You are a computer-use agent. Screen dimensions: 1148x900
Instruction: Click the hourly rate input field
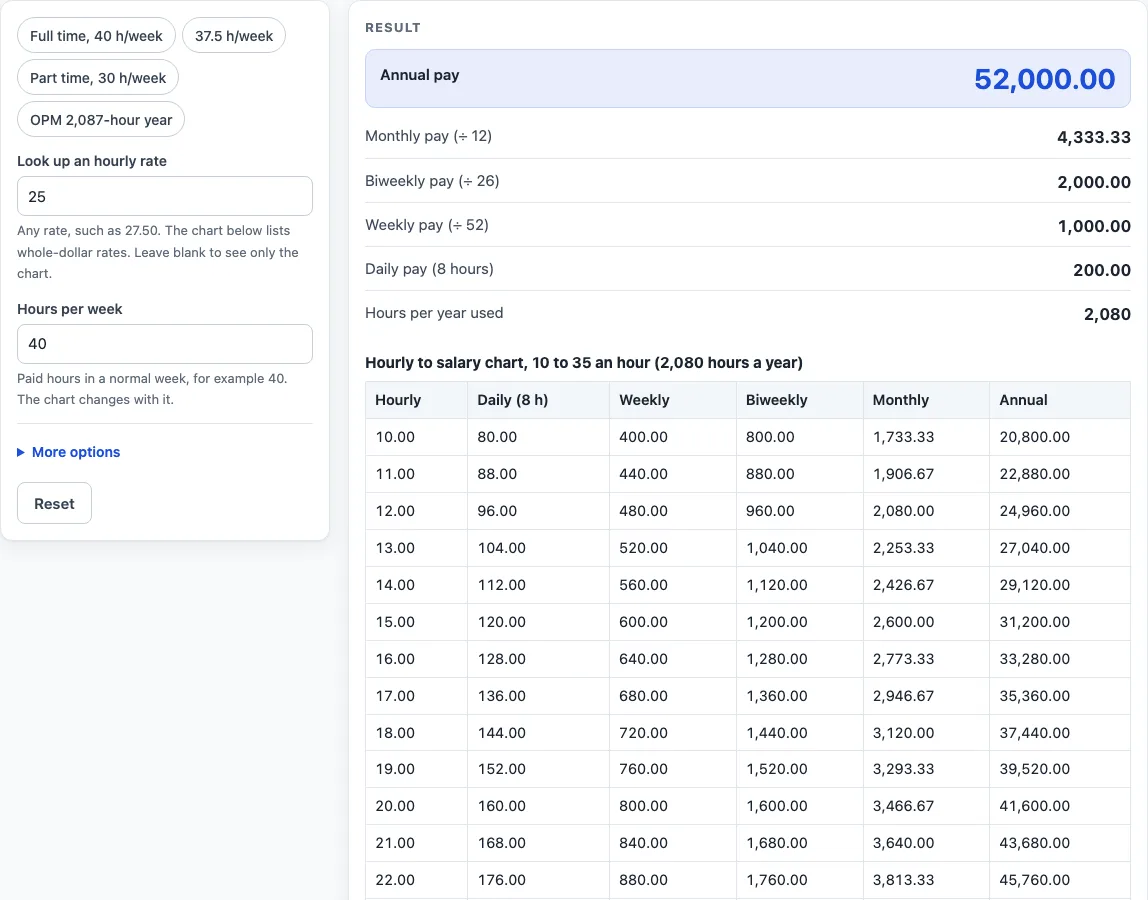point(165,196)
